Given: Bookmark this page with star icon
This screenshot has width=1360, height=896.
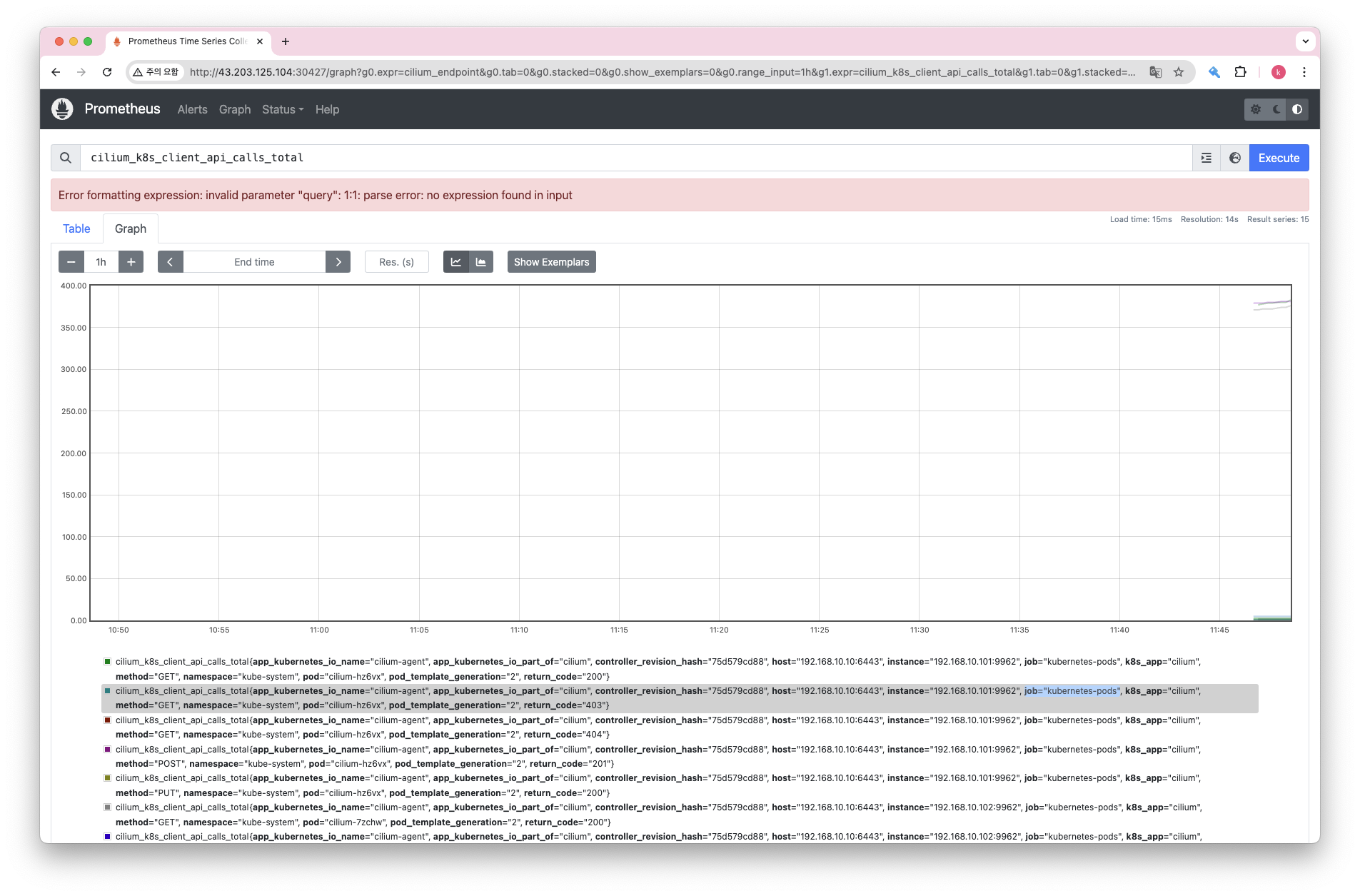Looking at the screenshot, I should point(1179,72).
